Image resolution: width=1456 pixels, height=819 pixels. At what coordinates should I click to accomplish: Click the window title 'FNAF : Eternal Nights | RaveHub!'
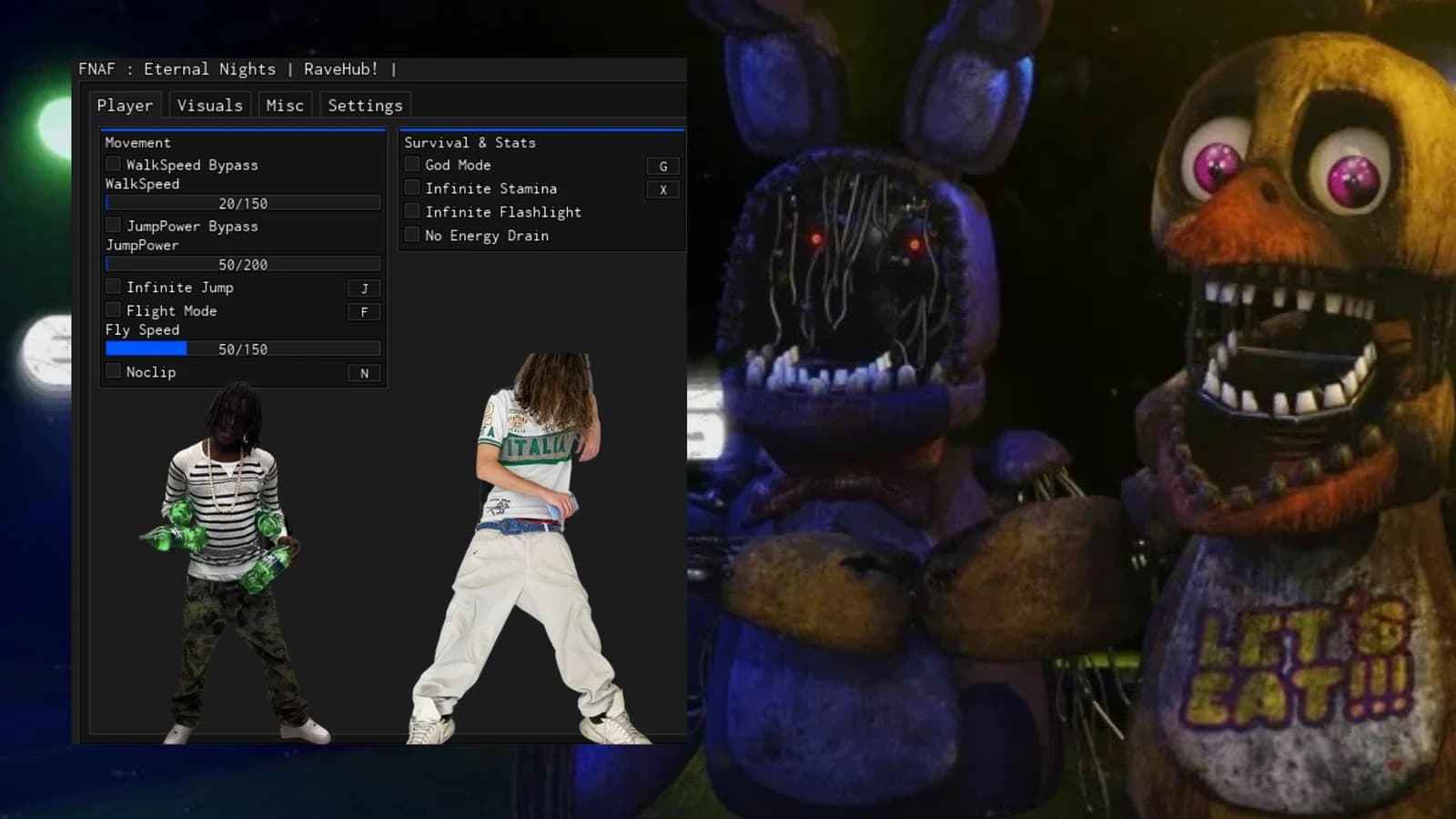click(x=228, y=69)
